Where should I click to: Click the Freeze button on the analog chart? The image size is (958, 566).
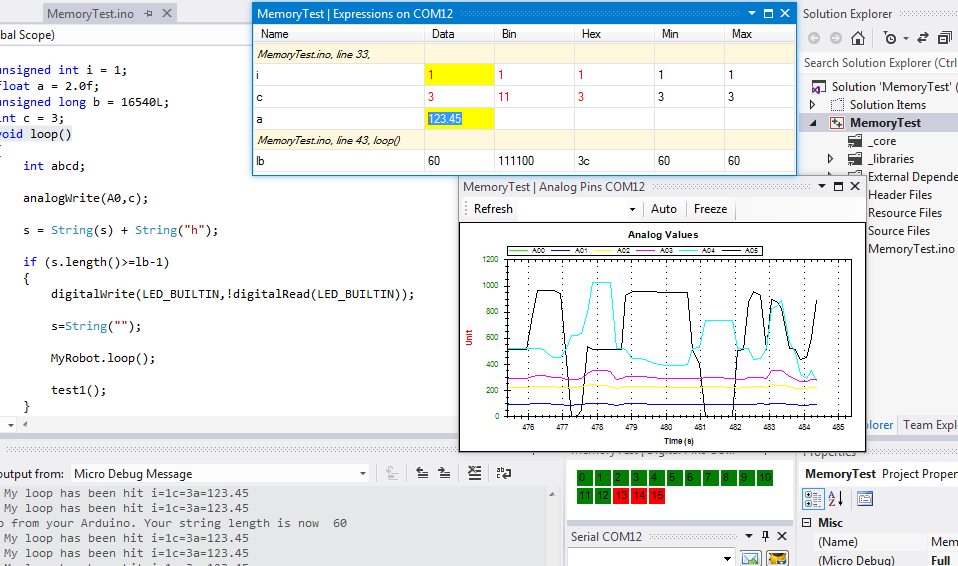710,209
